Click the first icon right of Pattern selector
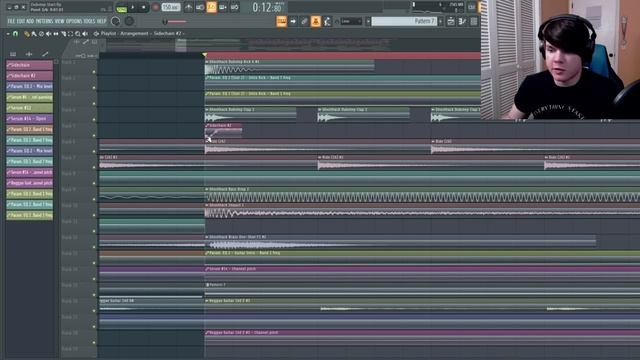This screenshot has width=640, height=360. pyautogui.click(x=451, y=21)
